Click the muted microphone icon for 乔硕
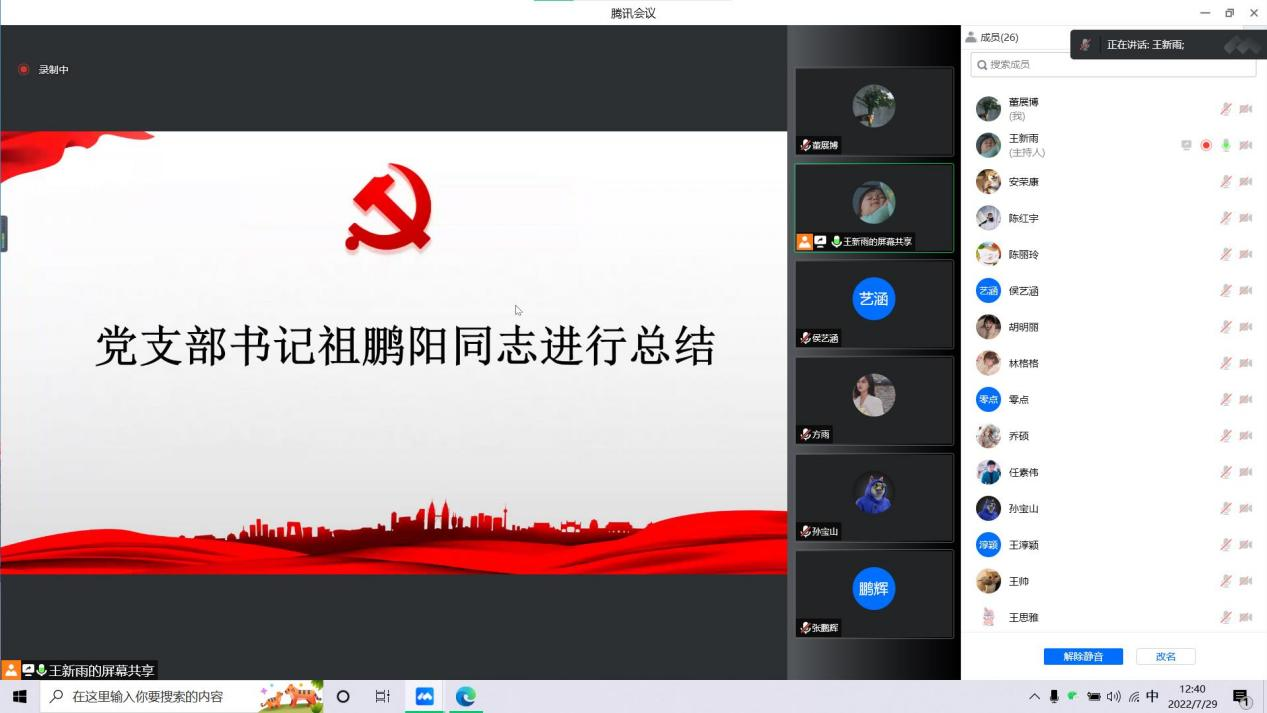The image size is (1267, 713). click(x=1225, y=436)
